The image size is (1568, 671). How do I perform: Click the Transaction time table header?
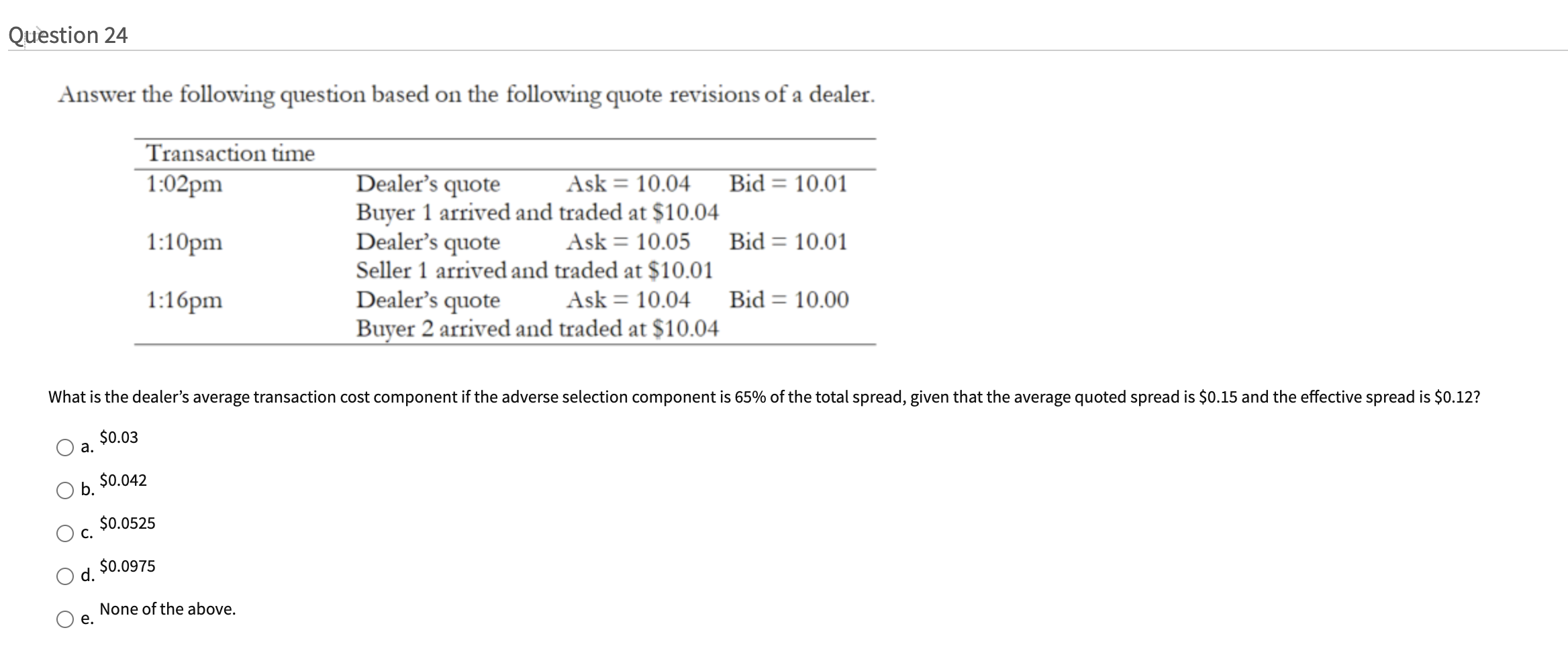[x=231, y=153]
